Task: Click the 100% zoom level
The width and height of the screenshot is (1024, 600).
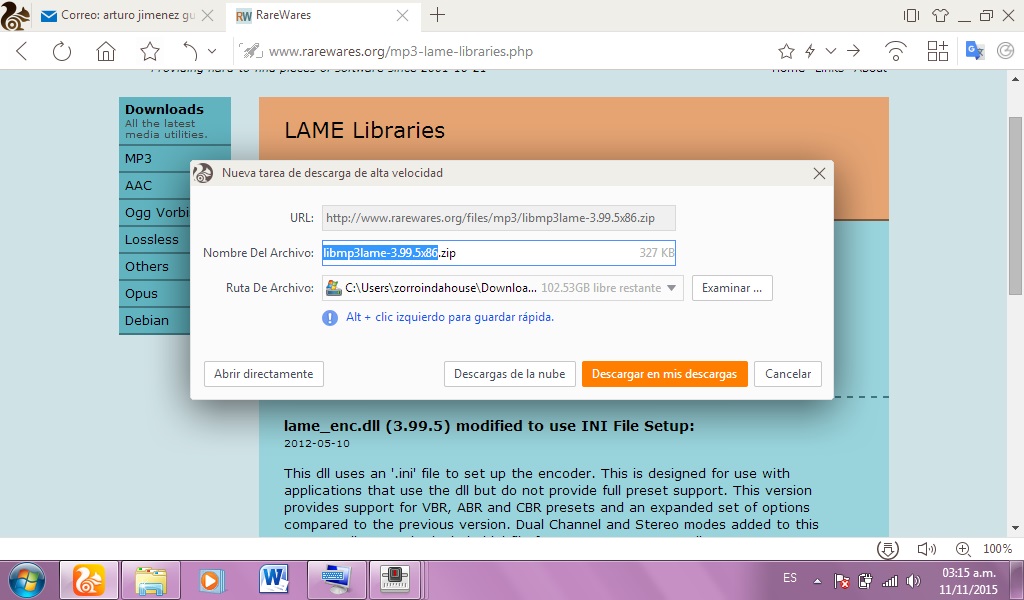Action: point(998,549)
